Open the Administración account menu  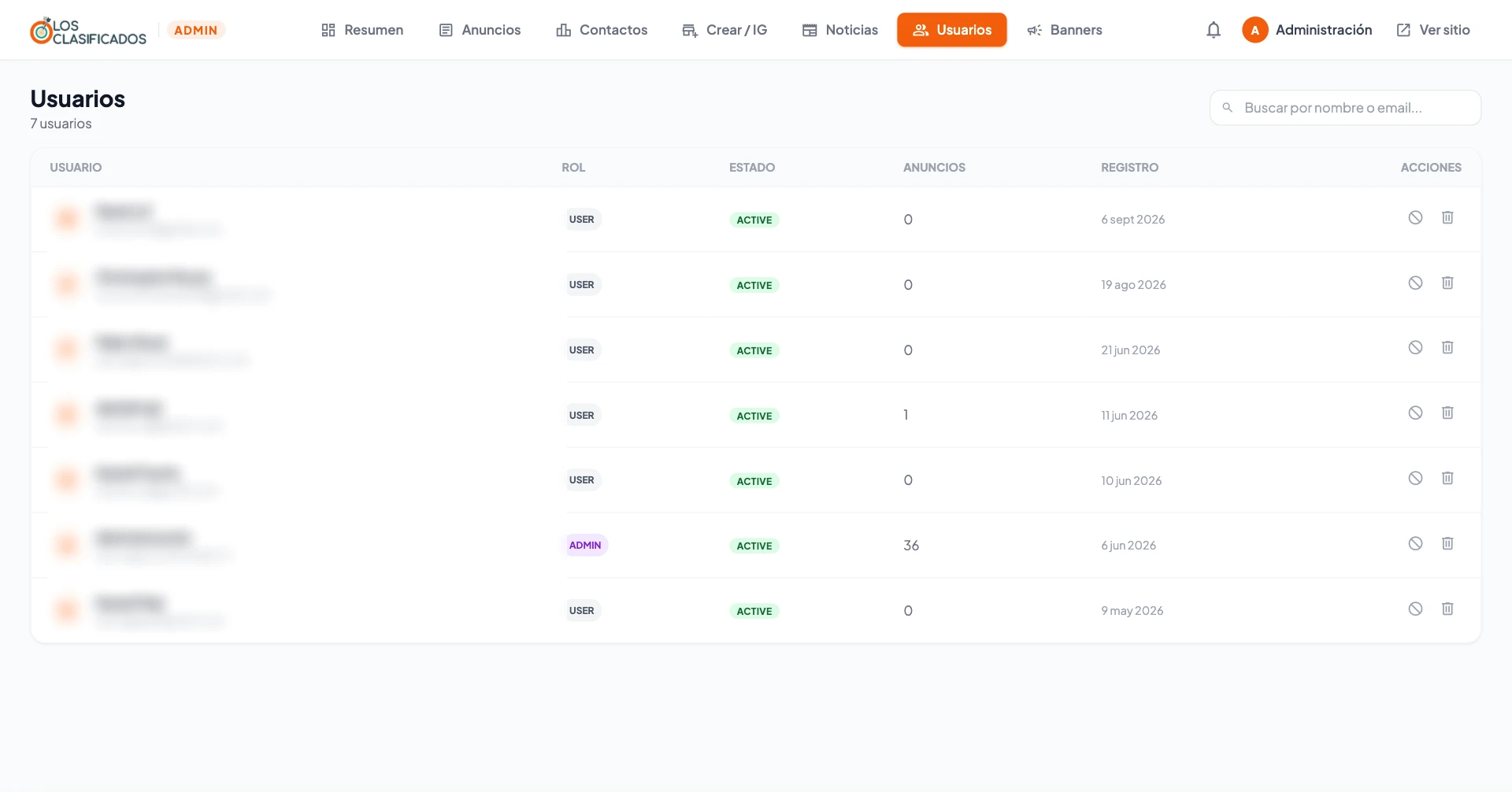[1307, 30]
